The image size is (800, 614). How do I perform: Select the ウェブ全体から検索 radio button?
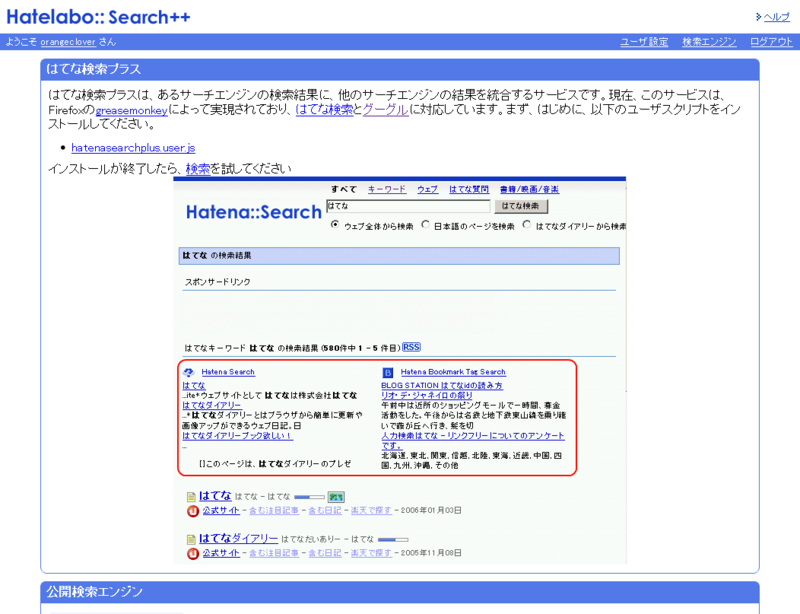click(335, 224)
